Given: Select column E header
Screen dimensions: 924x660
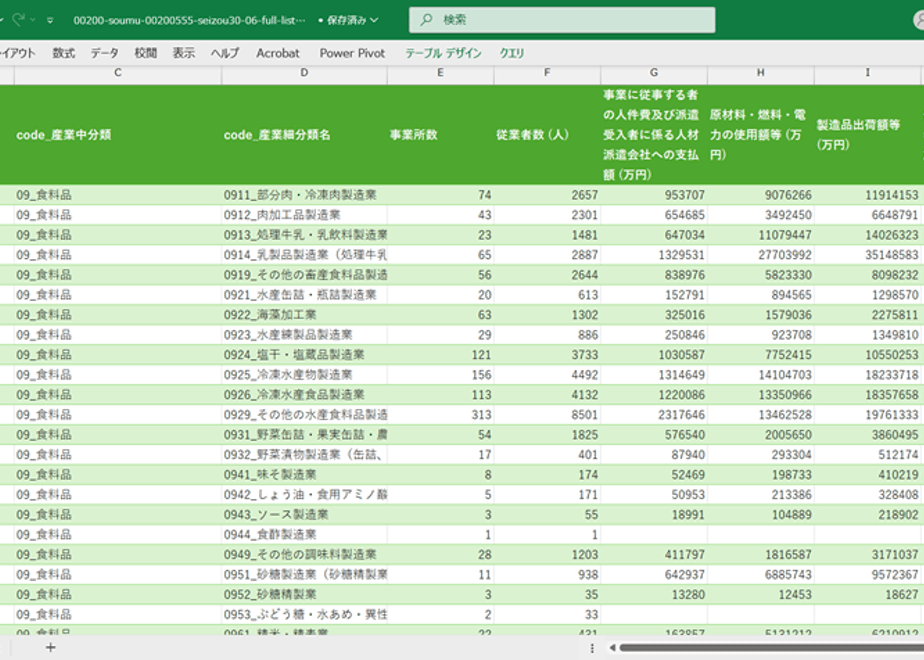Looking at the screenshot, I should point(440,73).
